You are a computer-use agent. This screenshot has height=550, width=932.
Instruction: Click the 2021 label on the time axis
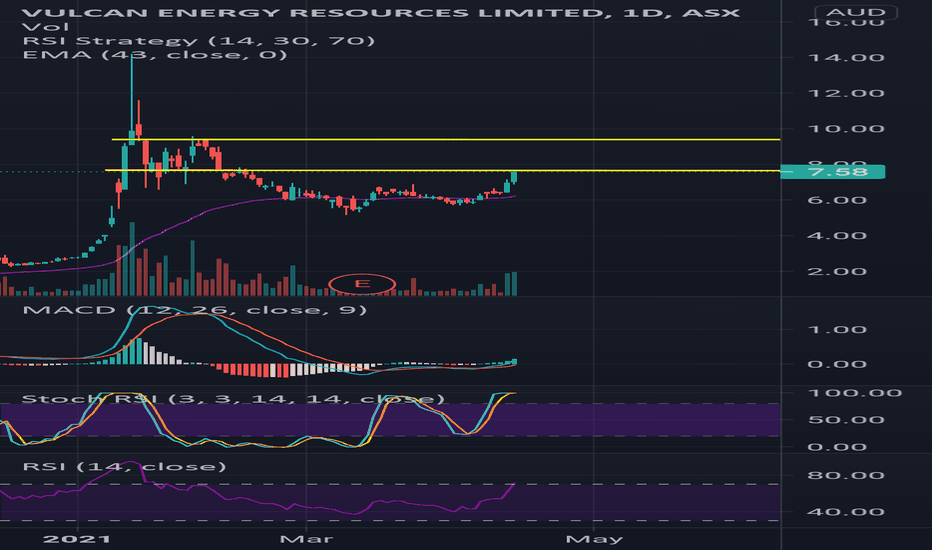pyautogui.click(x=77, y=539)
